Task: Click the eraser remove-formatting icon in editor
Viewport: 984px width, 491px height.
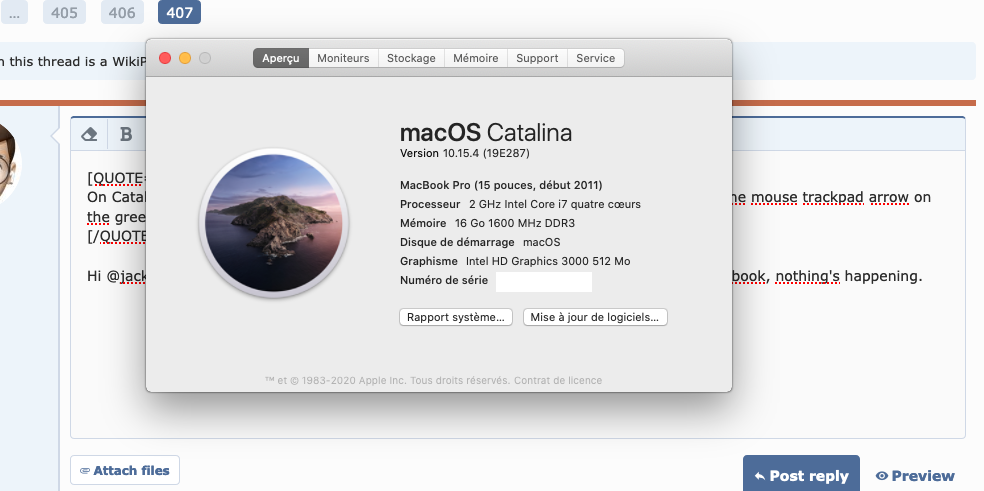Action: click(90, 134)
